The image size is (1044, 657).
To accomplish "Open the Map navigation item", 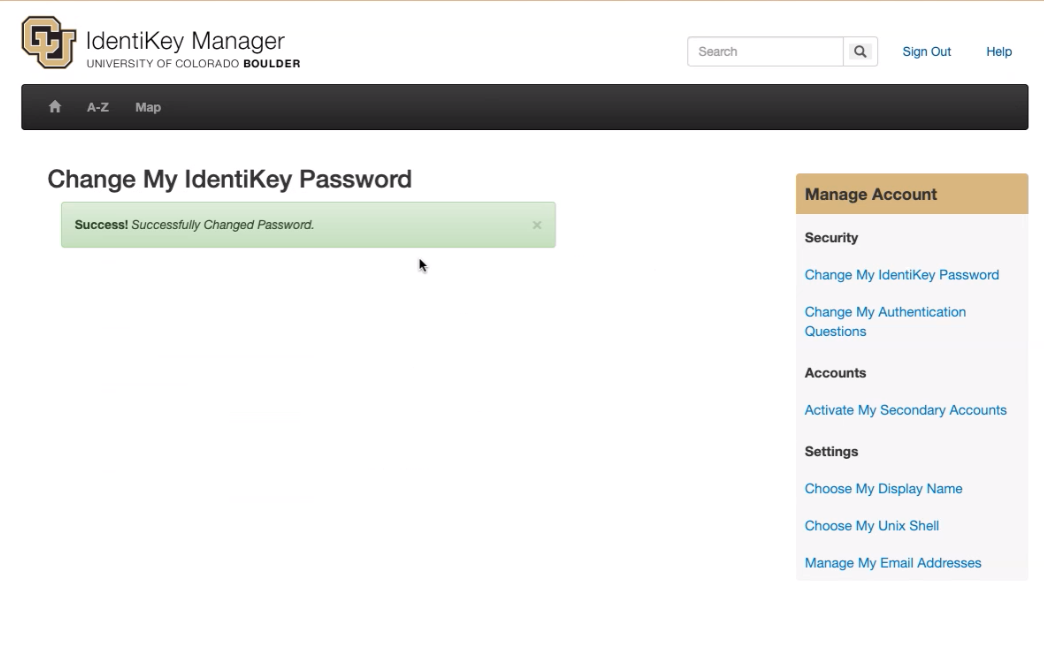I will (x=148, y=107).
